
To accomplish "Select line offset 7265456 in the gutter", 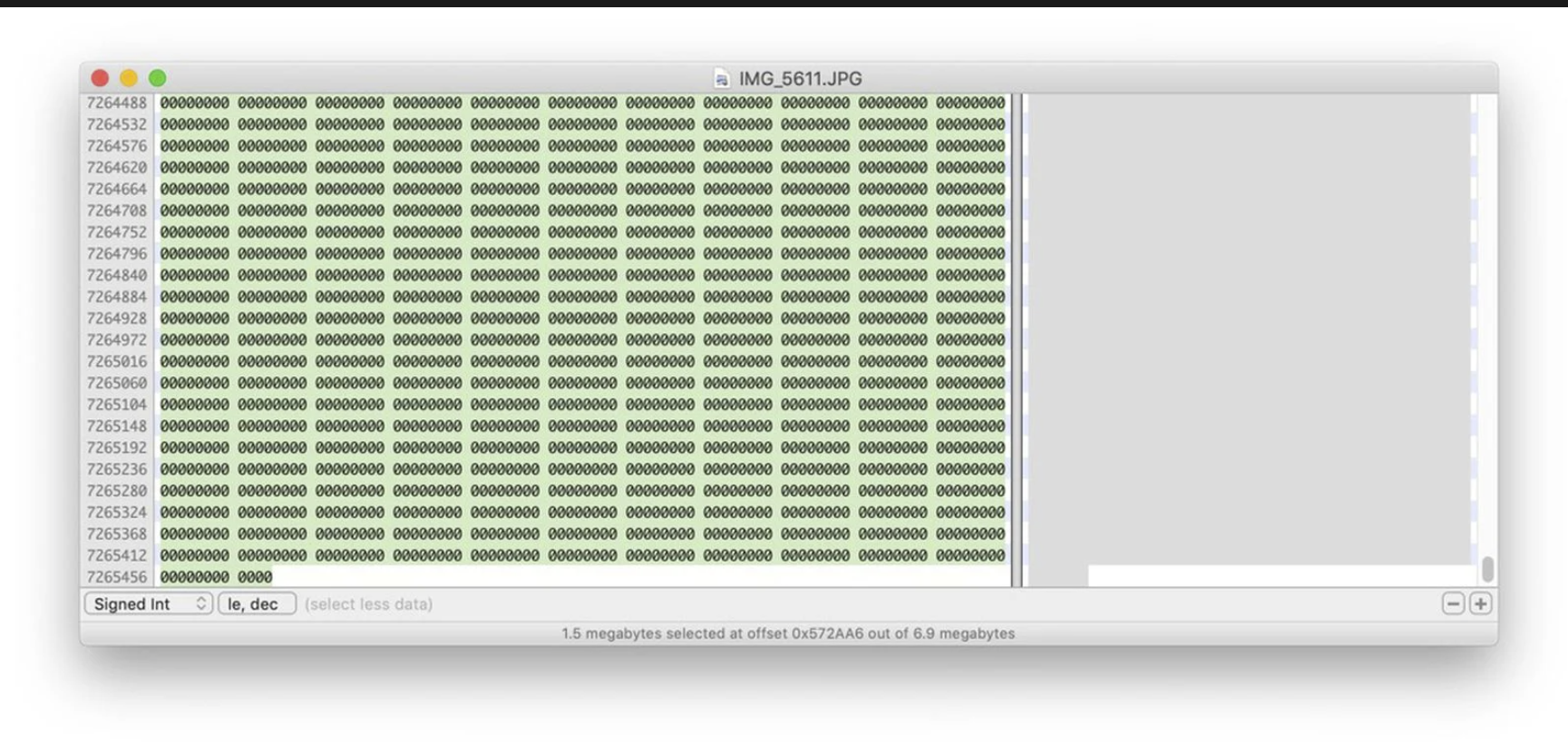I will pyautogui.click(x=117, y=577).
